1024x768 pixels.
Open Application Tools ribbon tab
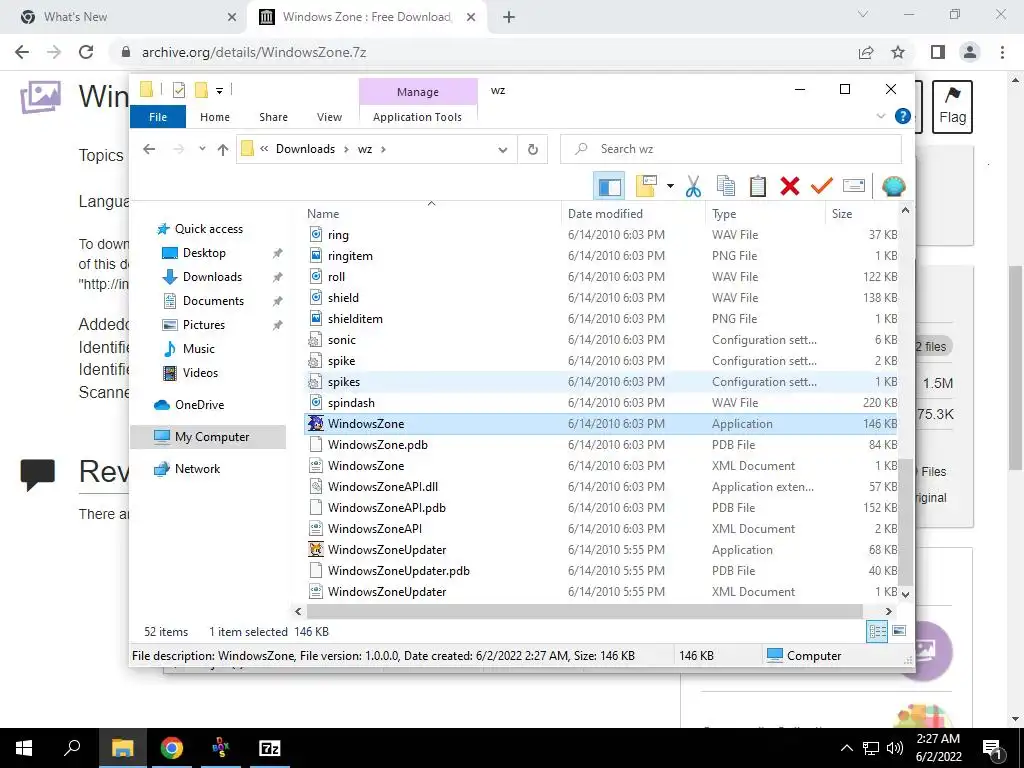tap(417, 117)
